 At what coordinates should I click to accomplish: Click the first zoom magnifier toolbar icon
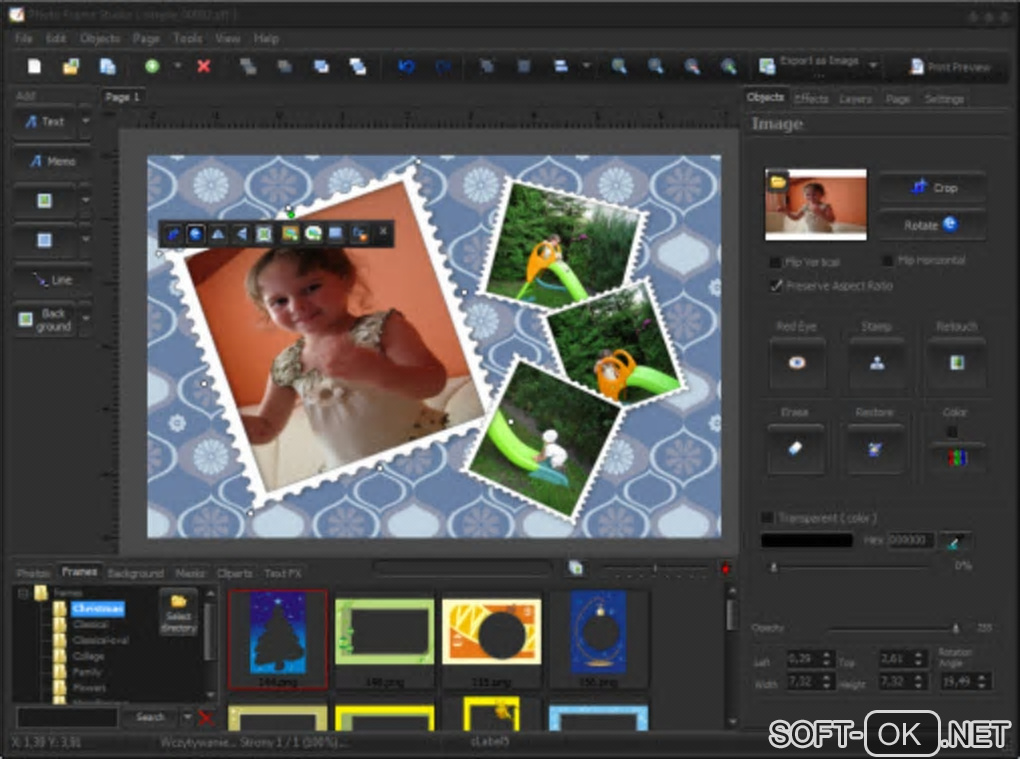tap(619, 66)
